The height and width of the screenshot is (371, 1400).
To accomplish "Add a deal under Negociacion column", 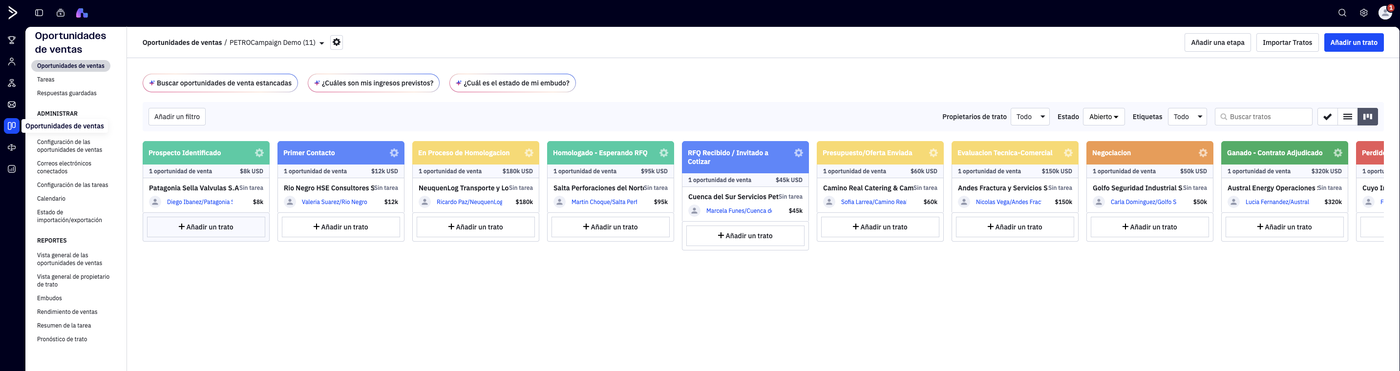I will coord(1150,227).
